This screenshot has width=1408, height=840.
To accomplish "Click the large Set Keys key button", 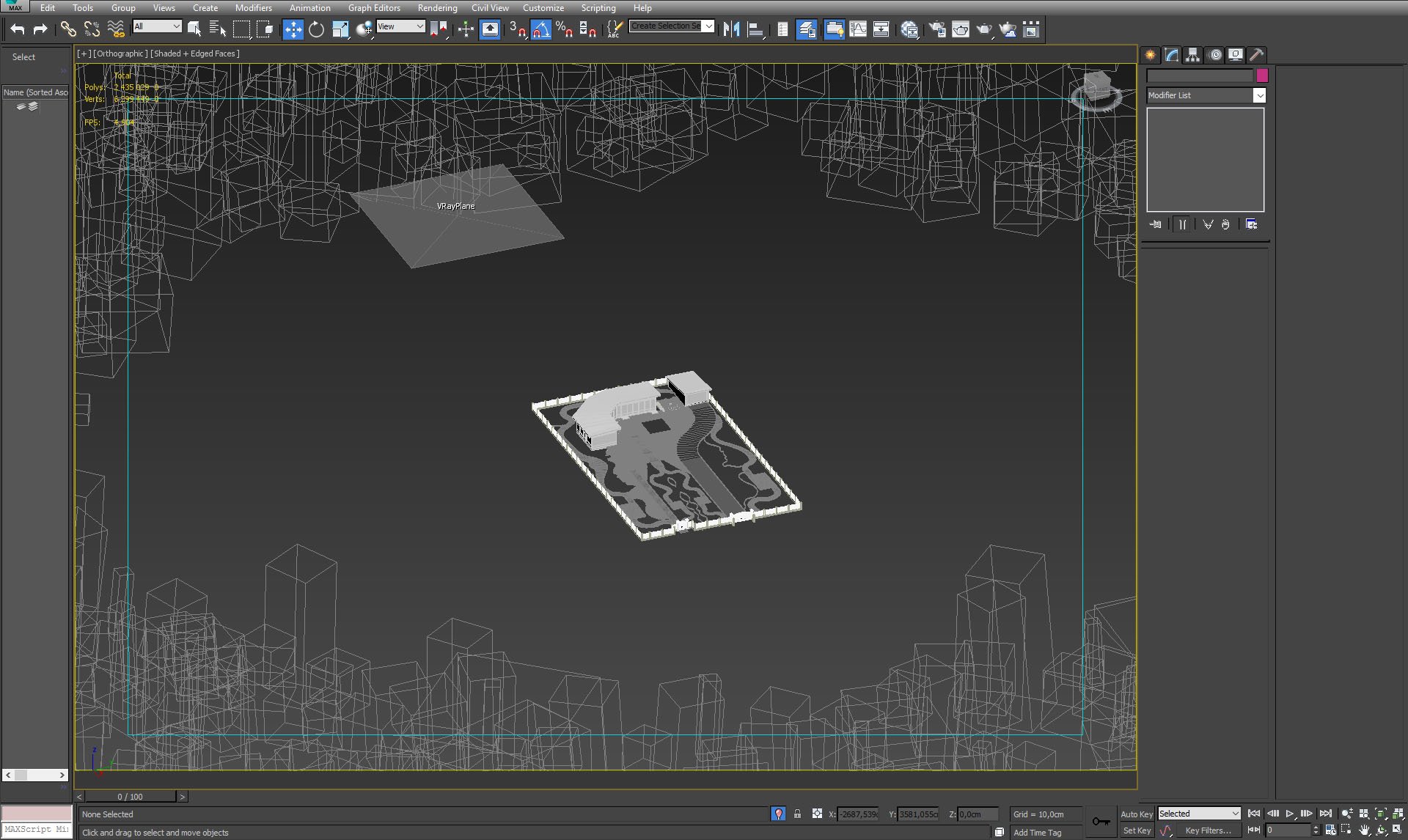I will (1101, 822).
